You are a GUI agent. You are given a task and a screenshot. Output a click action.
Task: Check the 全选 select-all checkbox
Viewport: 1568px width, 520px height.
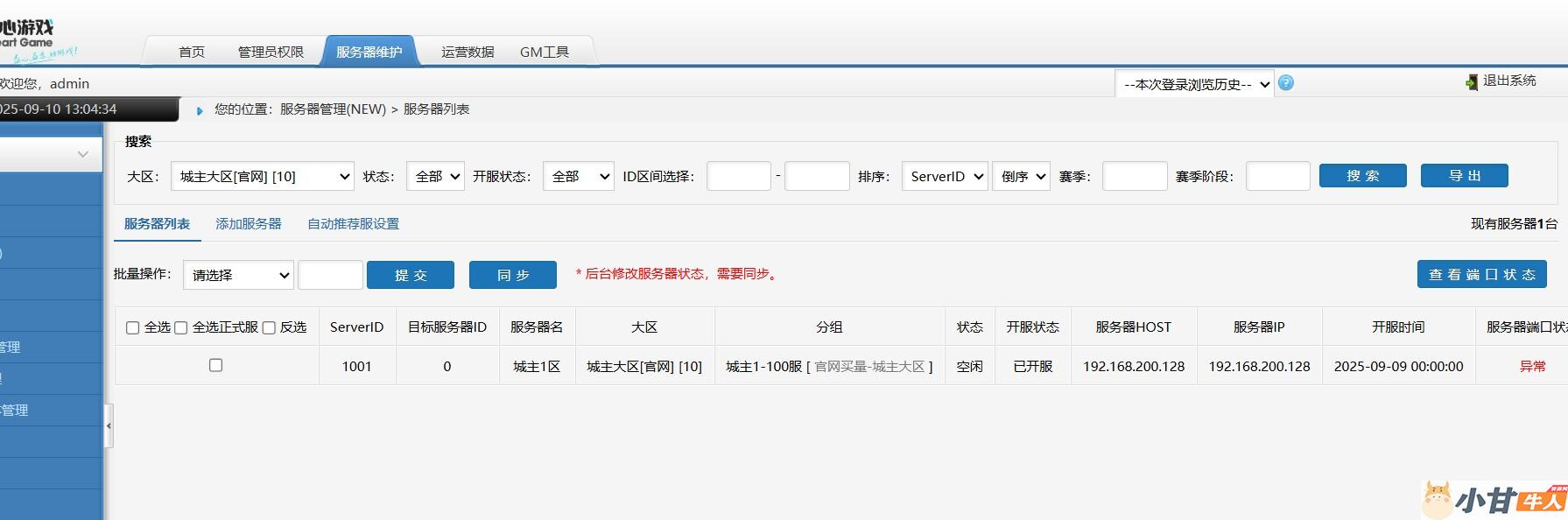(133, 327)
